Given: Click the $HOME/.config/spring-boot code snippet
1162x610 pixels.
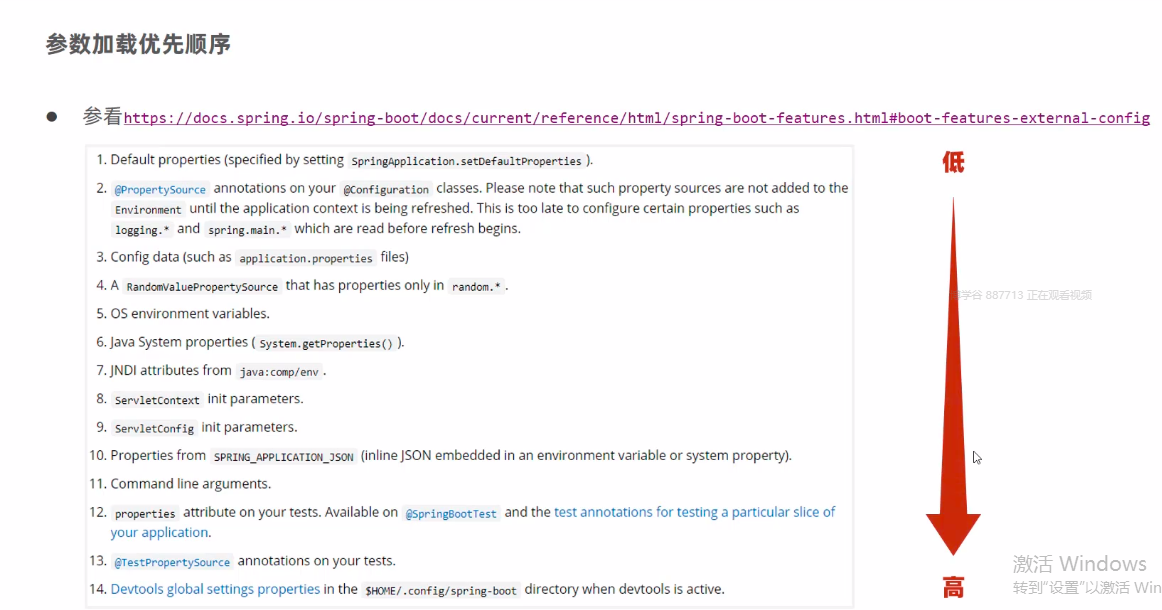Looking at the screenshot, I should [x=441, y=590].
